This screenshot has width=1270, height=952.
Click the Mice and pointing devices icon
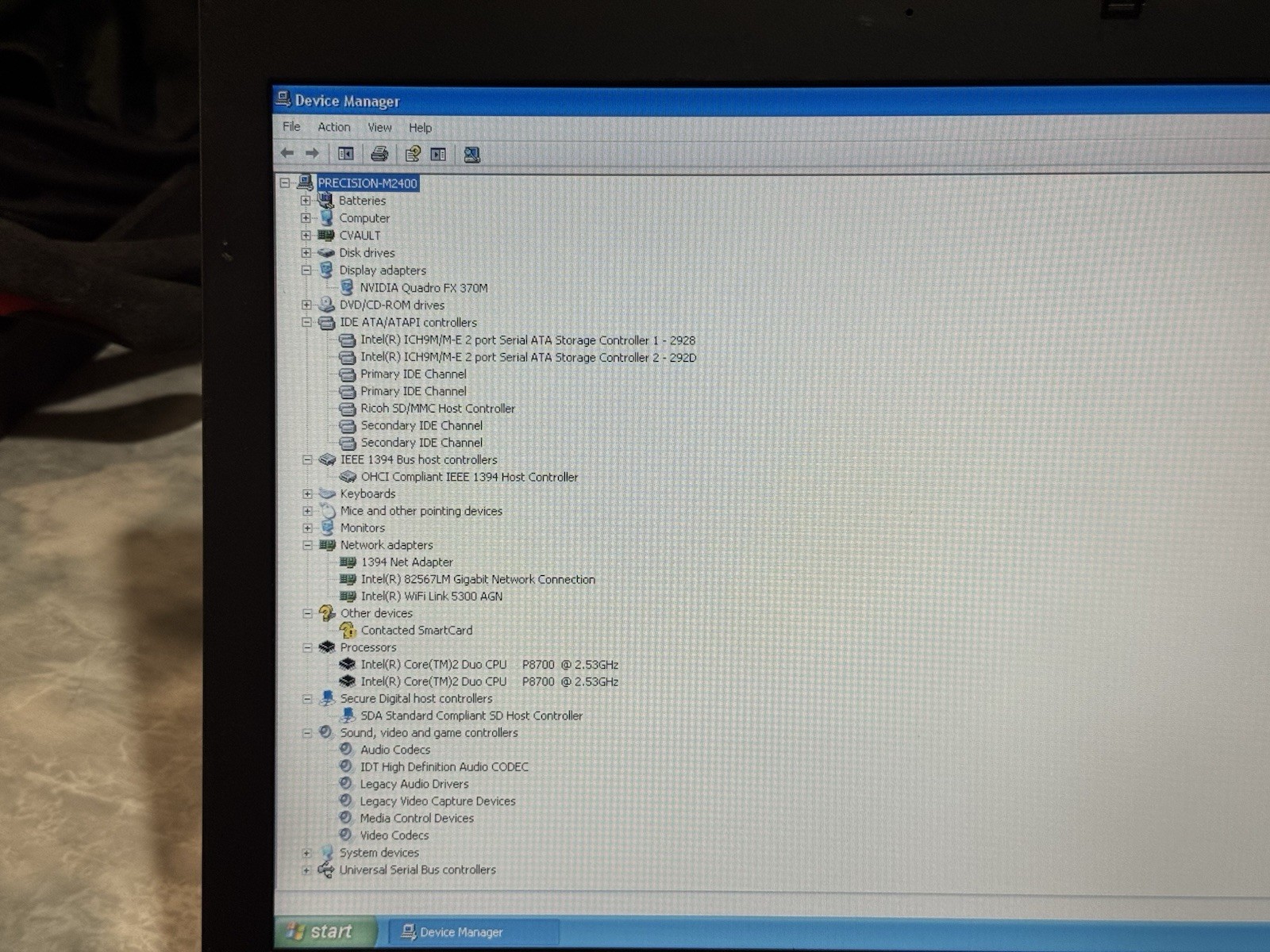[327, 511]
